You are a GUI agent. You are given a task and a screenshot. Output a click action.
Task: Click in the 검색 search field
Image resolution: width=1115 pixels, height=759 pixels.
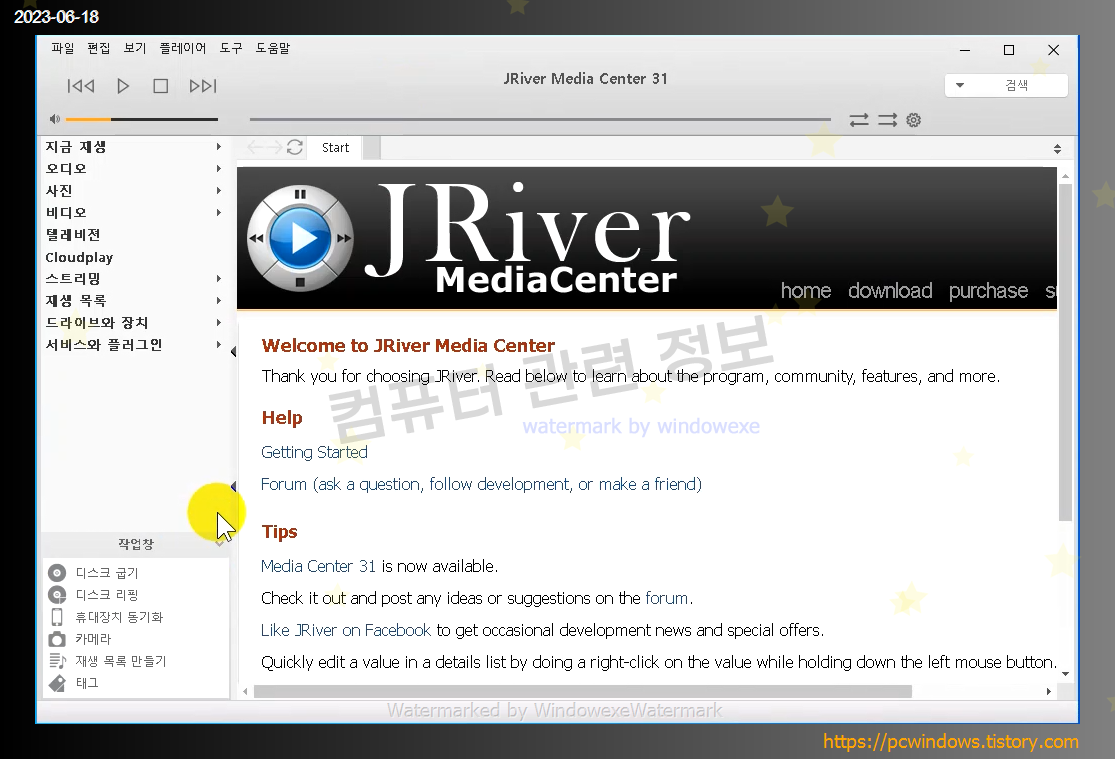1018,85
